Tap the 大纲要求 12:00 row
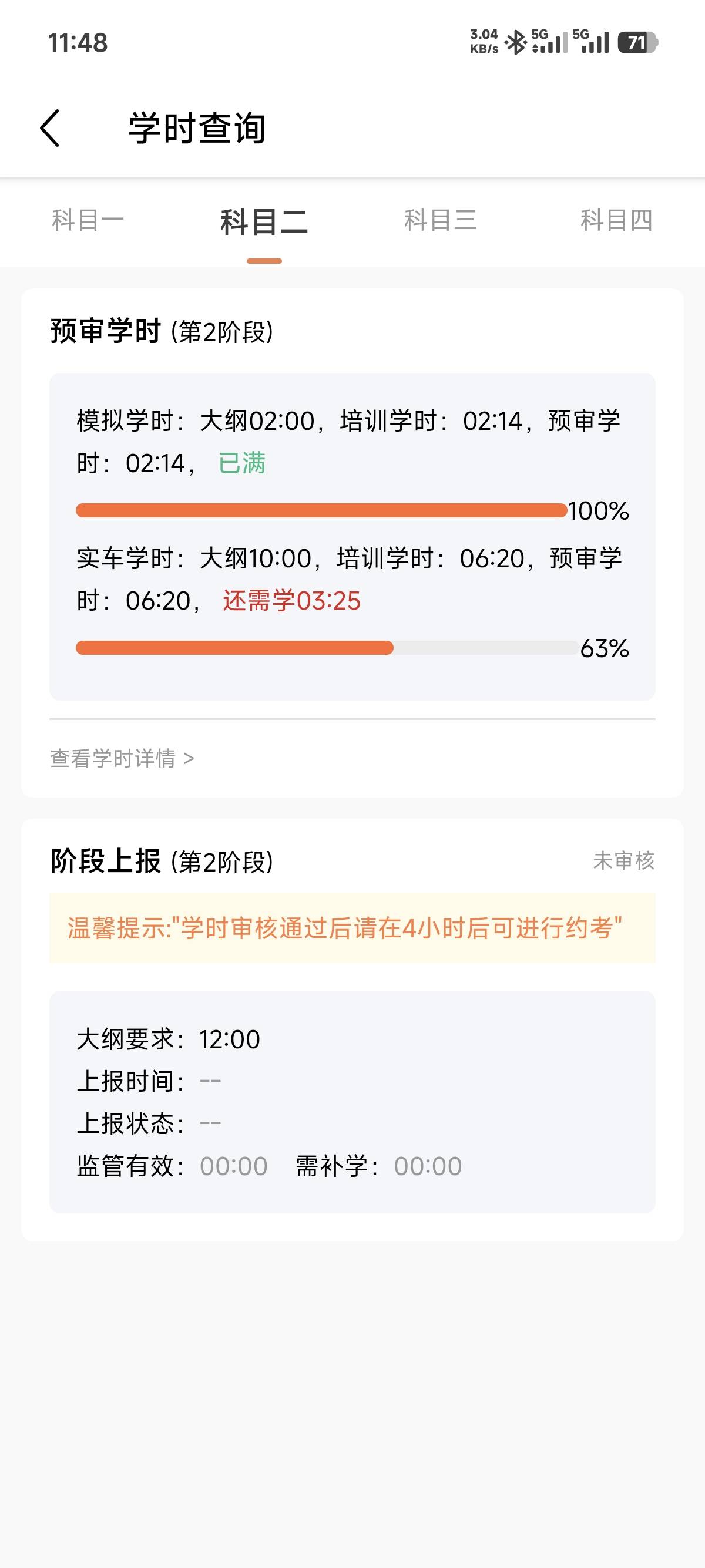The image size is (705, 1568). 168,1039
